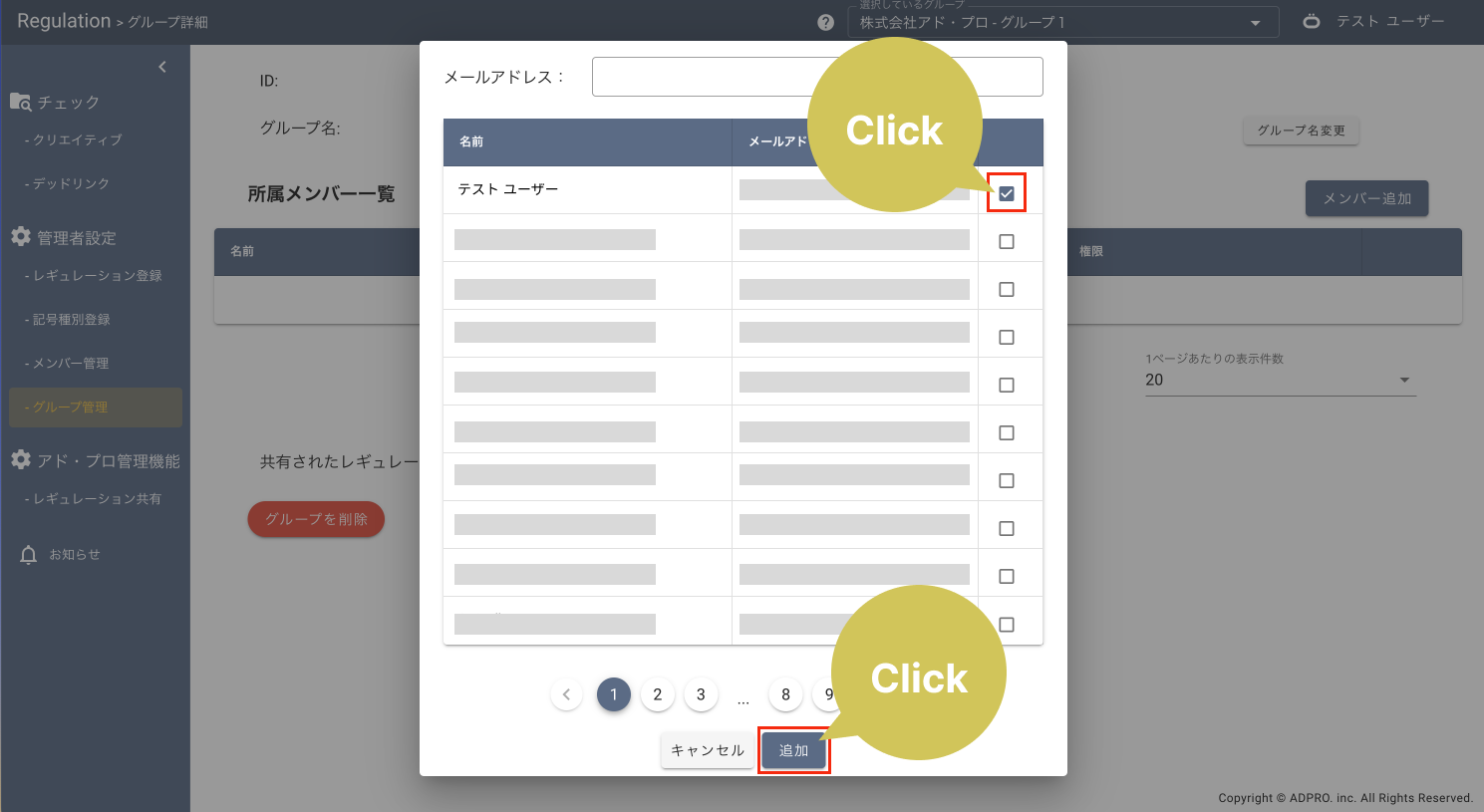The width and height of the screenshot is (1484, 812).
Task: Select レギュレーション登録 in the sidebar
Action: coord(97,276)
